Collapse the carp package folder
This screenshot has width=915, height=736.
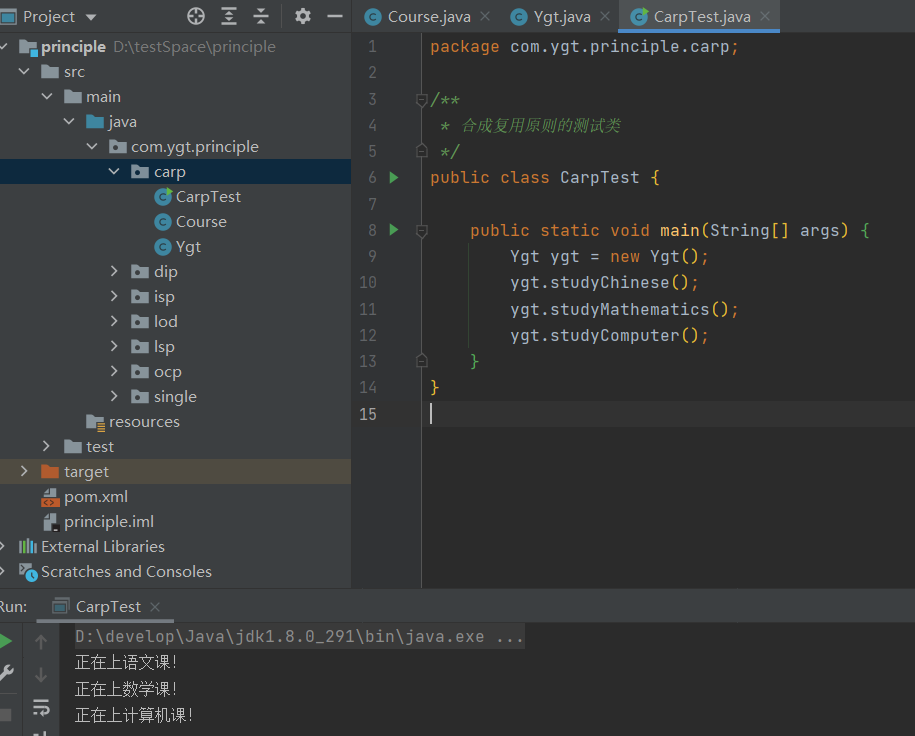pos(115,172)
